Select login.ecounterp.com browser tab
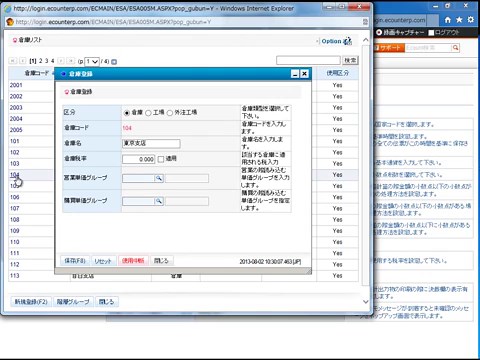Screen dimensions: 480x360 pyautogui.click(x=400, y=20)
